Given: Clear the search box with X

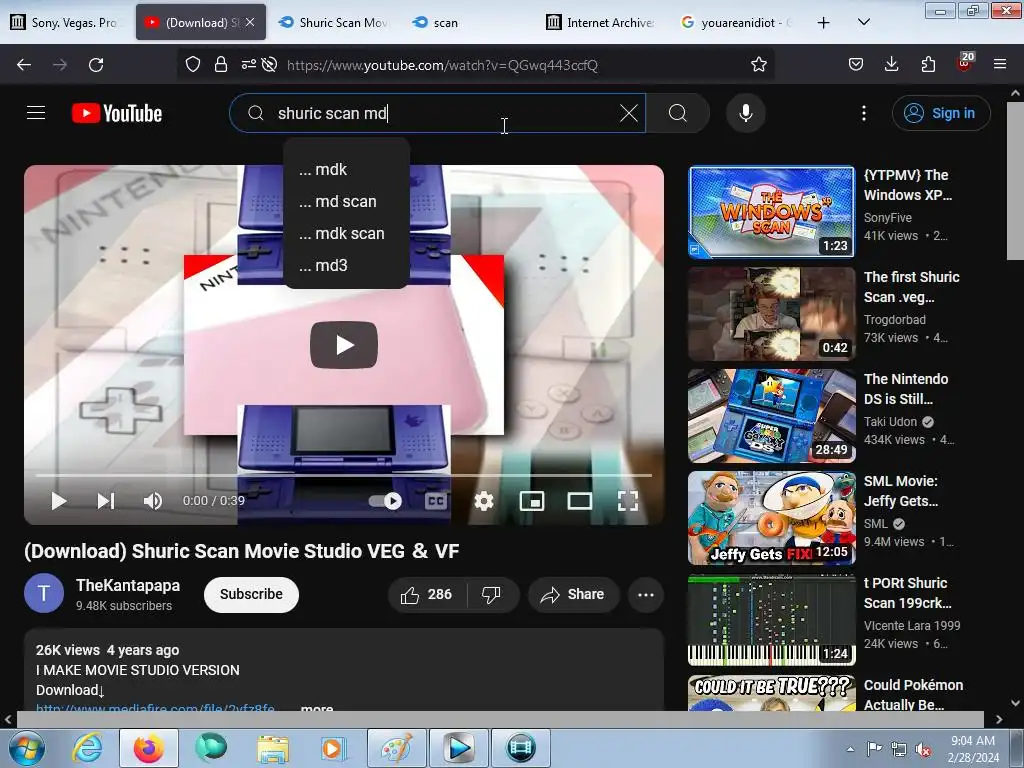Looking at the screenshot, I should point(628,113).
